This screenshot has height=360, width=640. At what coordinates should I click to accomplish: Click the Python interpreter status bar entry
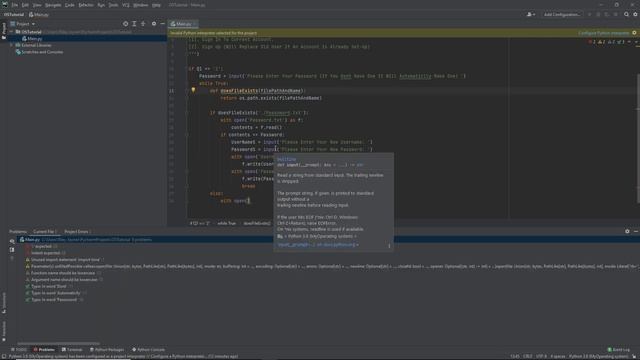pos(599,357)
